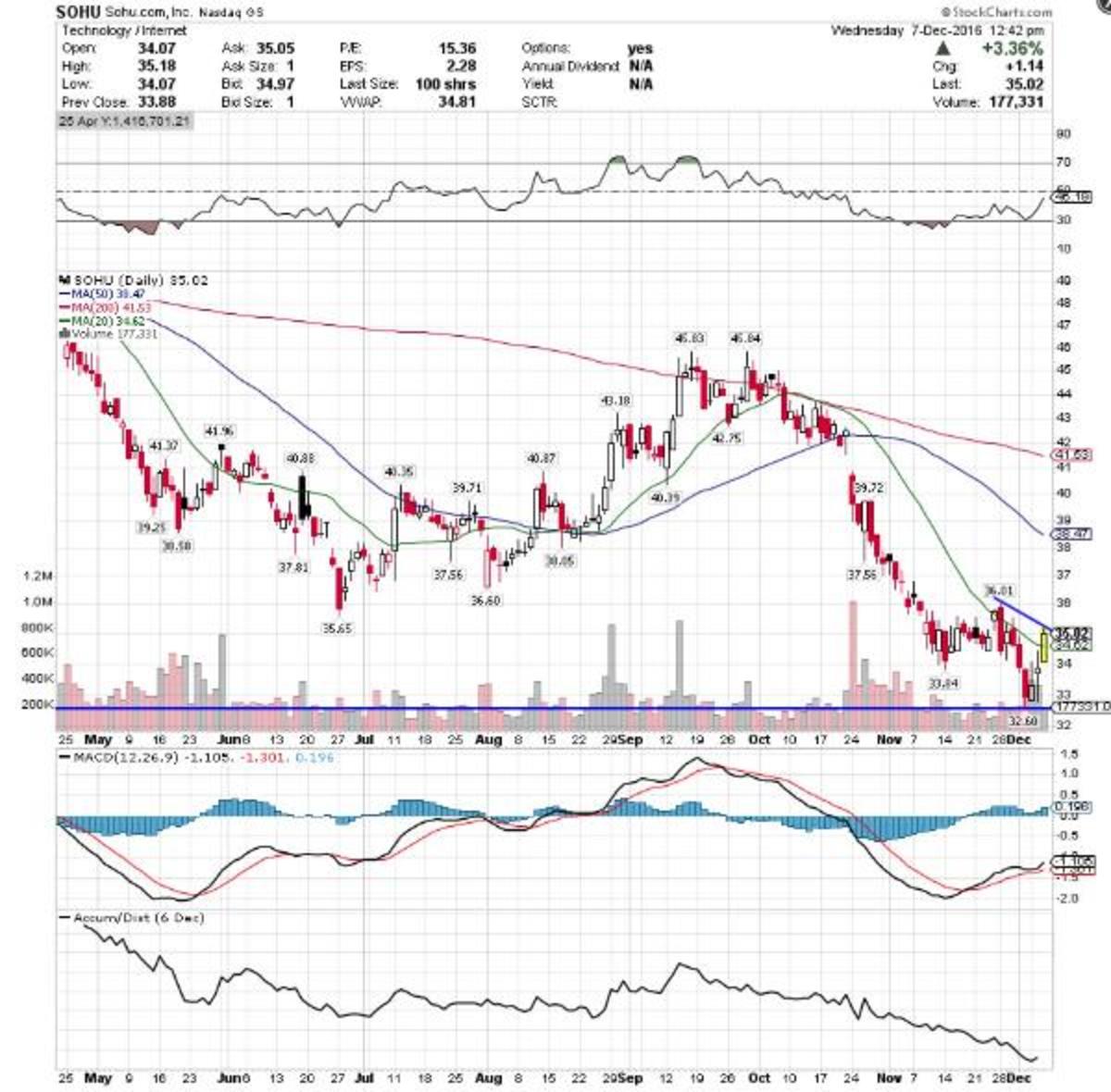Click the 45.84 peak price label

pos(745,339)
